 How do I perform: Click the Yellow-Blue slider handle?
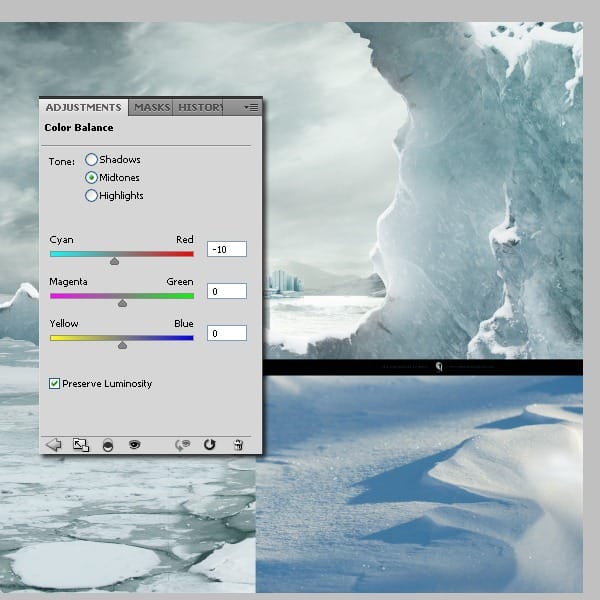tap(122, 344)
